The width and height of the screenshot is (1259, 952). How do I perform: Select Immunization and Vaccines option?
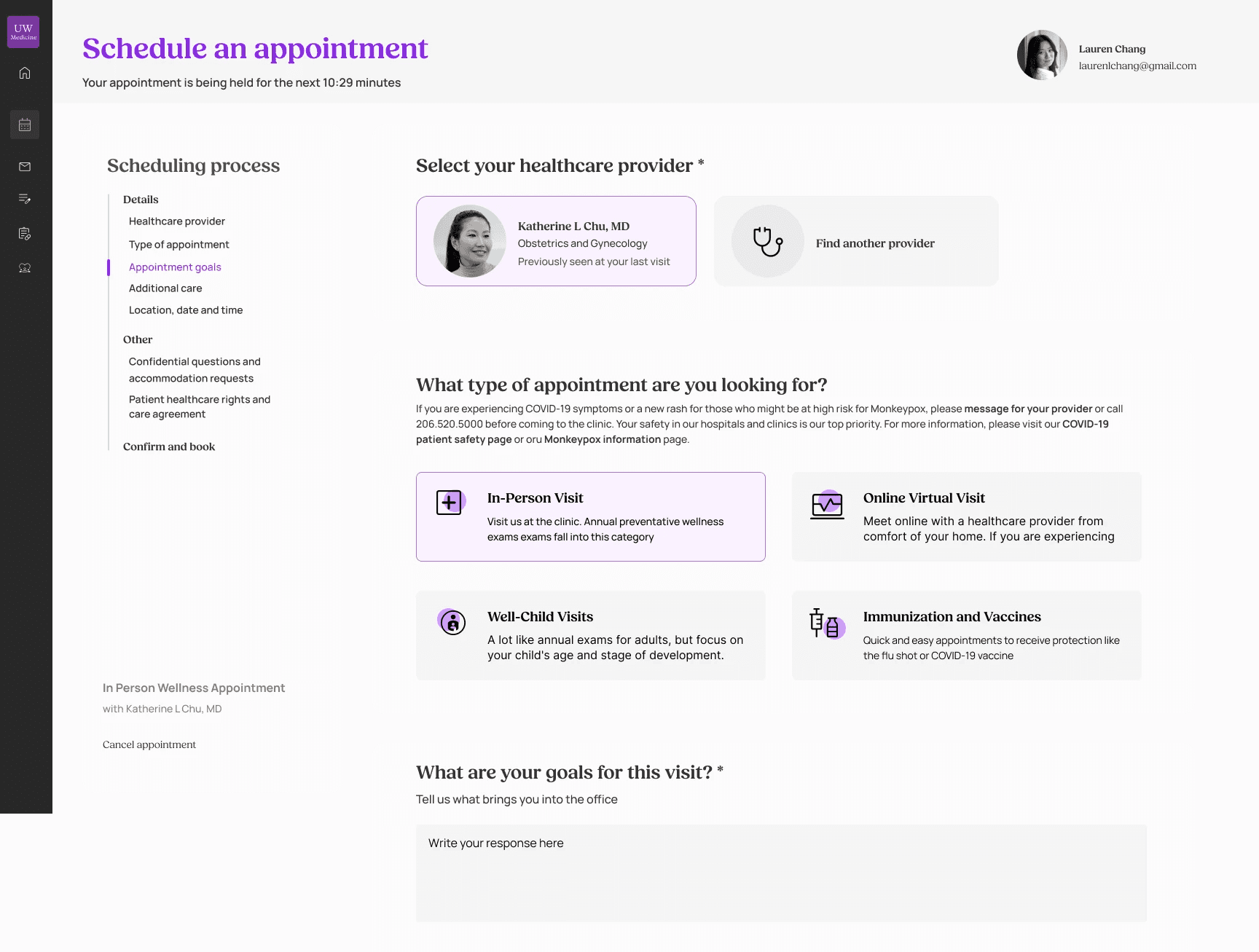(x=967, y=635)
